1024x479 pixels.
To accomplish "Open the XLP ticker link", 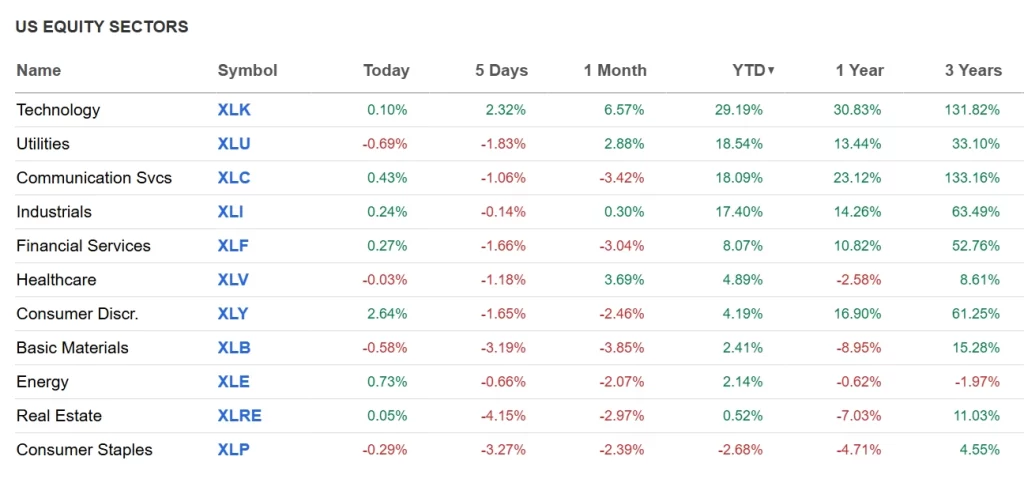I will (233, 450).
